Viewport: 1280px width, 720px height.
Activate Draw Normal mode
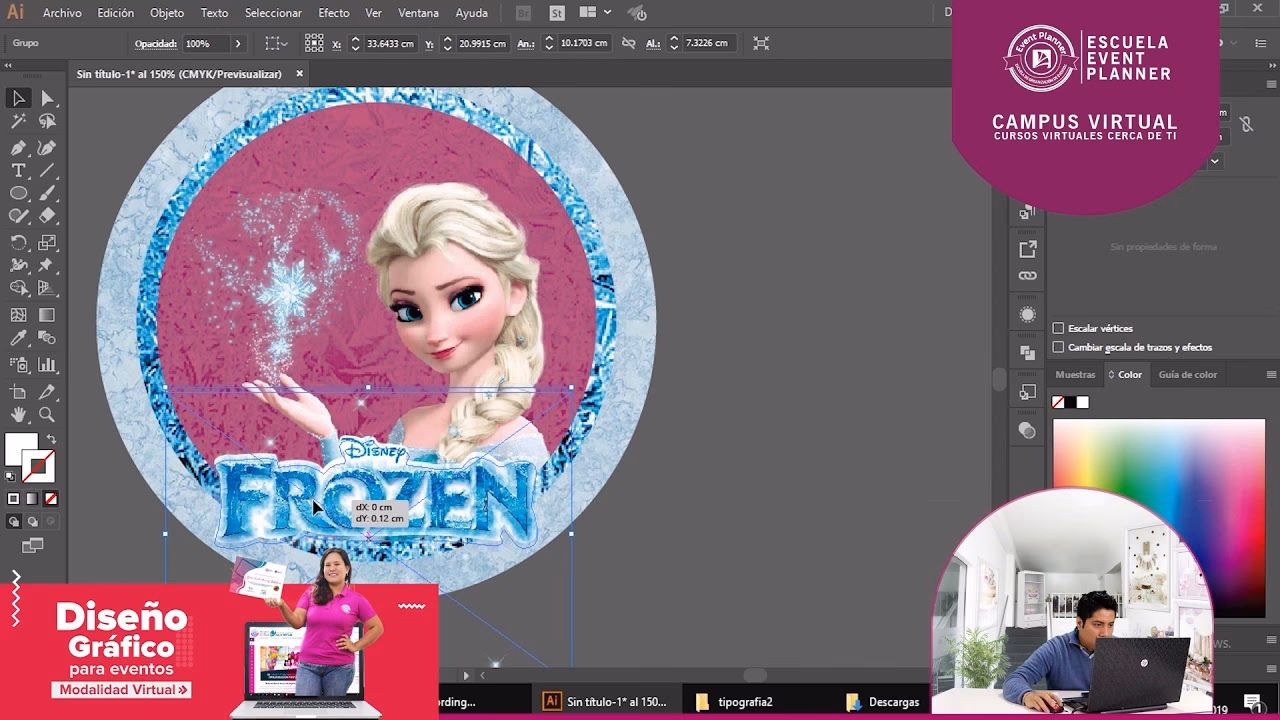13,522
